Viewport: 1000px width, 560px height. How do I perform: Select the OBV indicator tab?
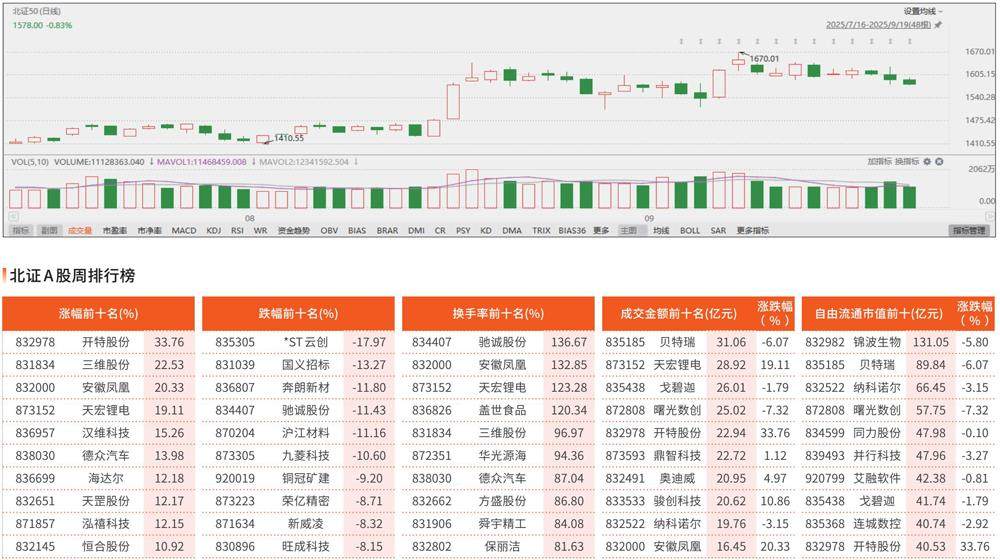tap(329, 230)
